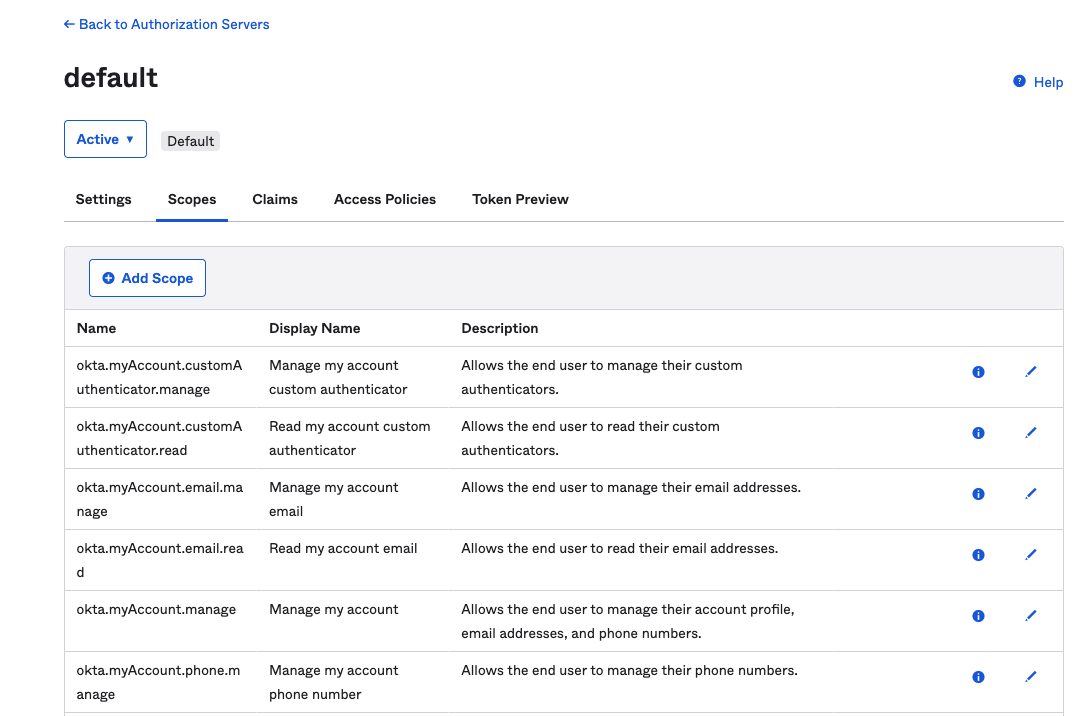Screen dimensions: 1089x716
Task: Go to the Access Policies tab
Action: pos(385,199)
